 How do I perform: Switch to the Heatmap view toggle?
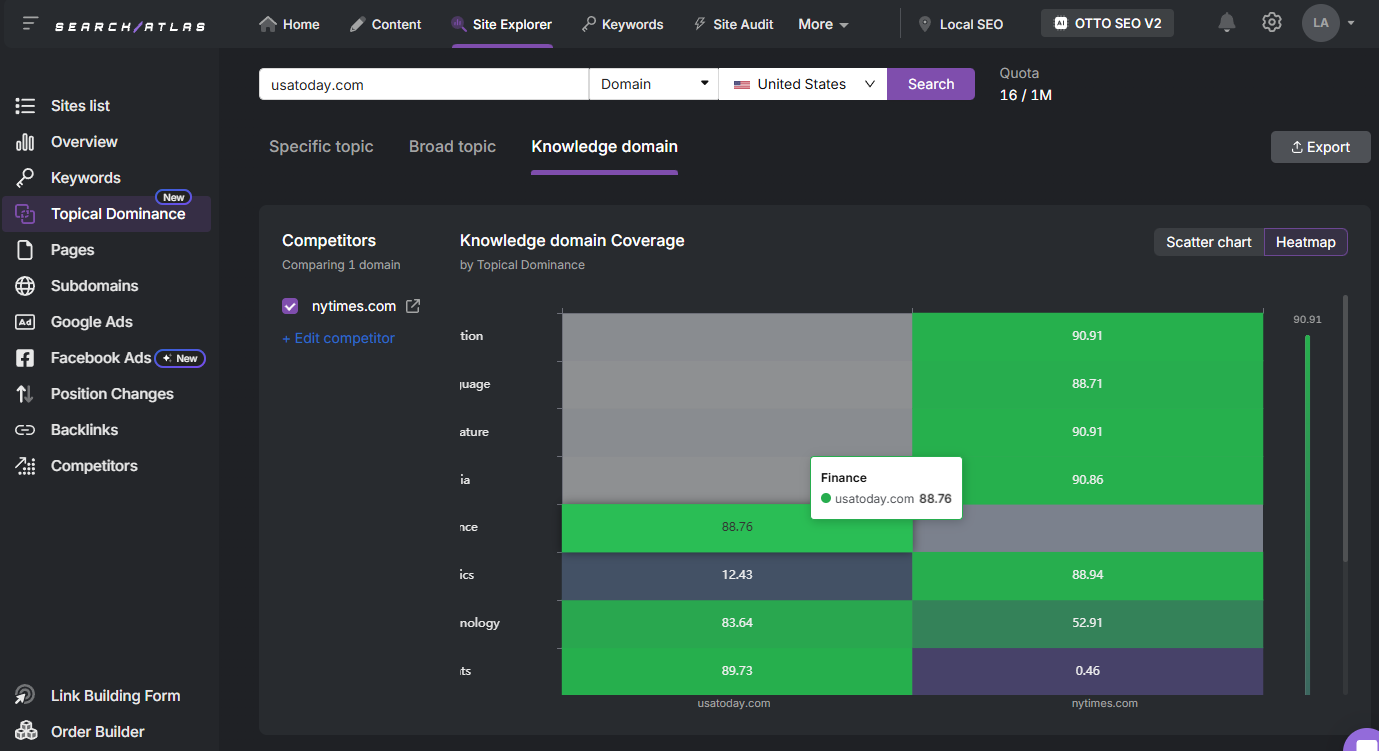[1305, 241]
